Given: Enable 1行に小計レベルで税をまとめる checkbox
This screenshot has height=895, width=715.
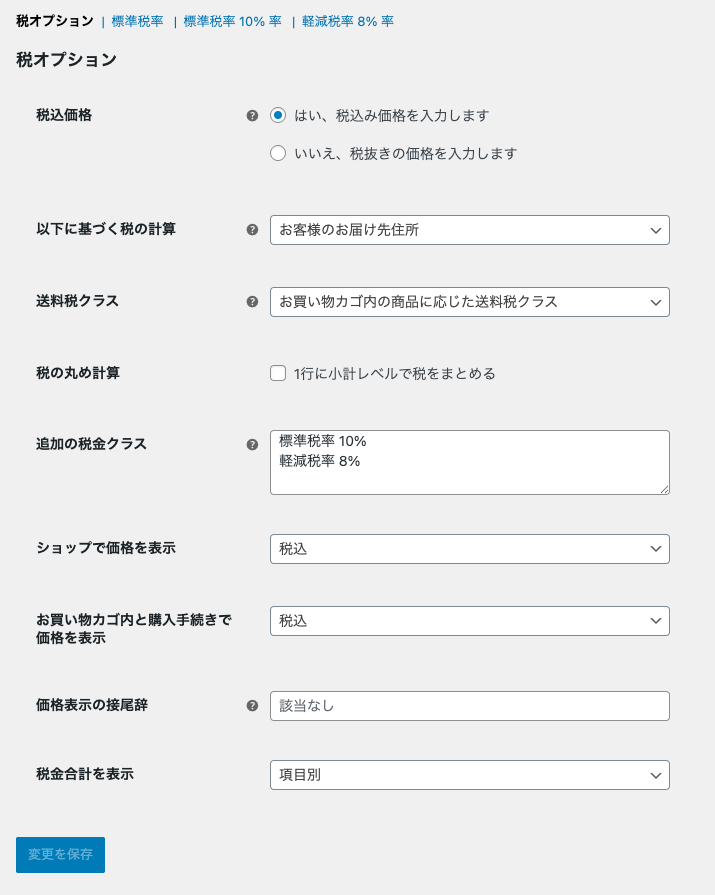Looking at the screenshot, I should 278,374.
